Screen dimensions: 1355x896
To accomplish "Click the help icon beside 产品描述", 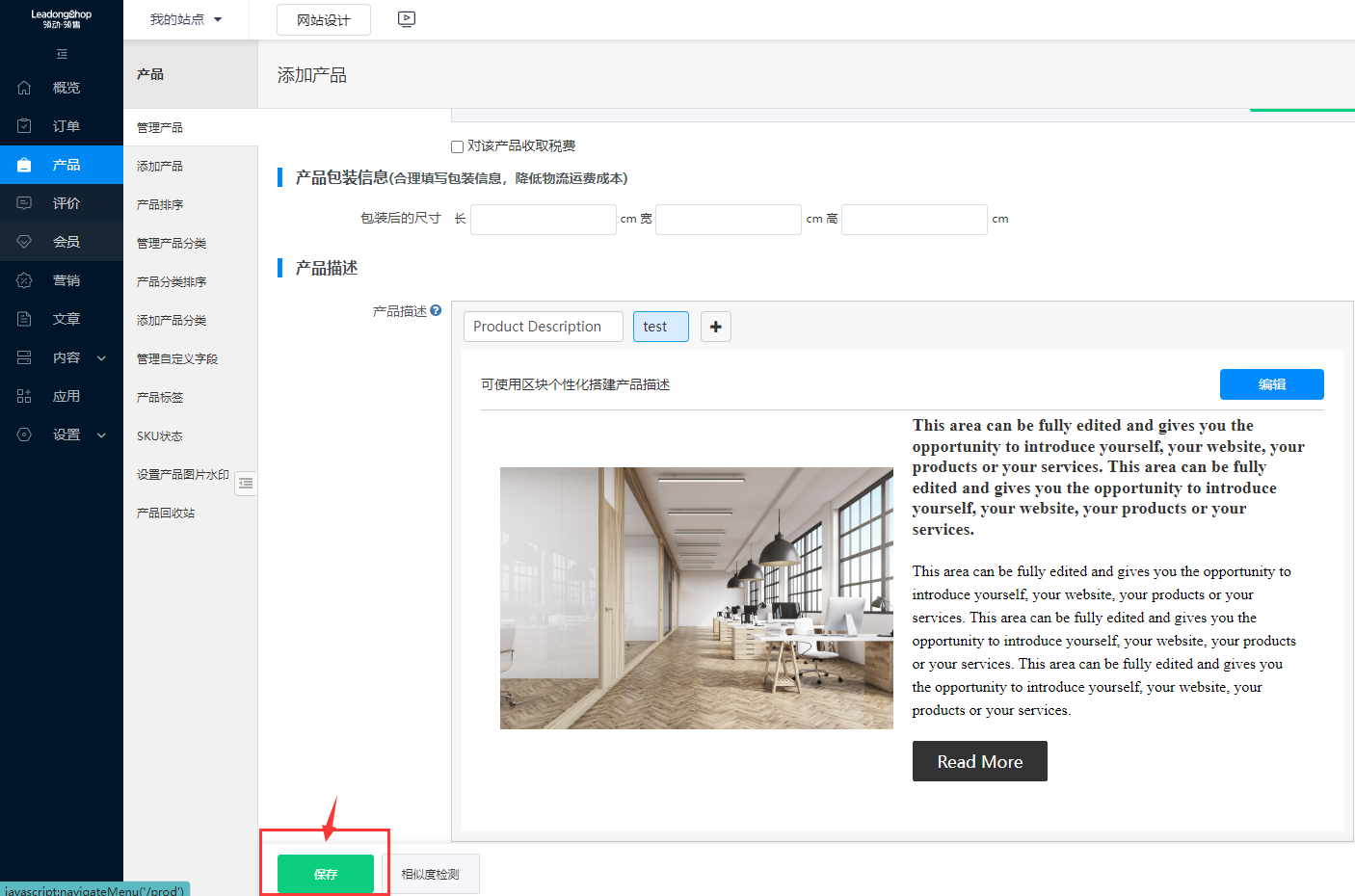I will (436, 311).
